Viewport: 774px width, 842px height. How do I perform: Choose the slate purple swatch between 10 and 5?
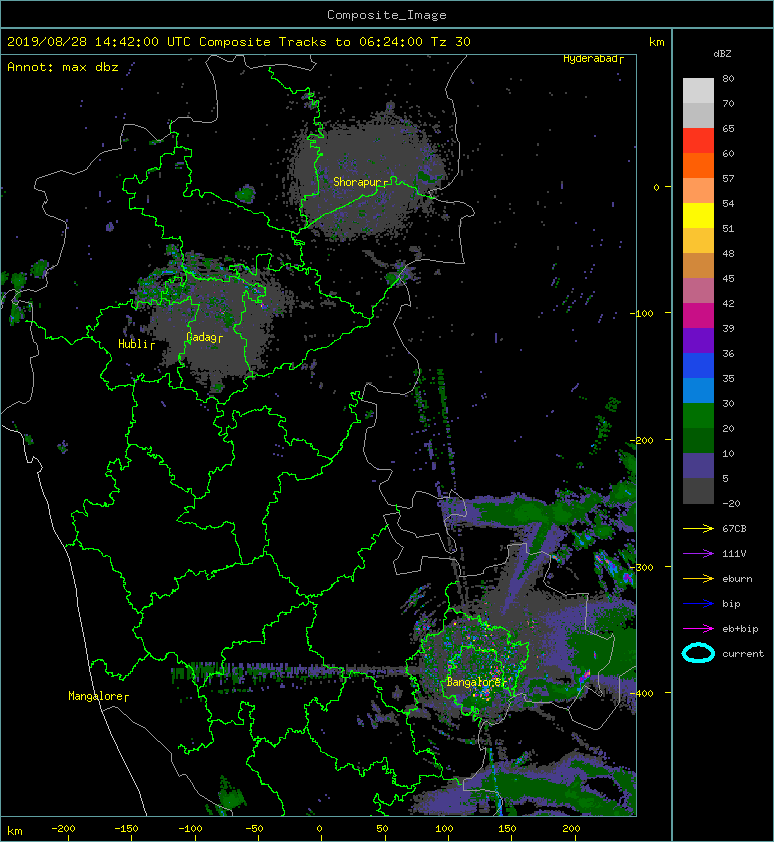(x=698, y=465)
